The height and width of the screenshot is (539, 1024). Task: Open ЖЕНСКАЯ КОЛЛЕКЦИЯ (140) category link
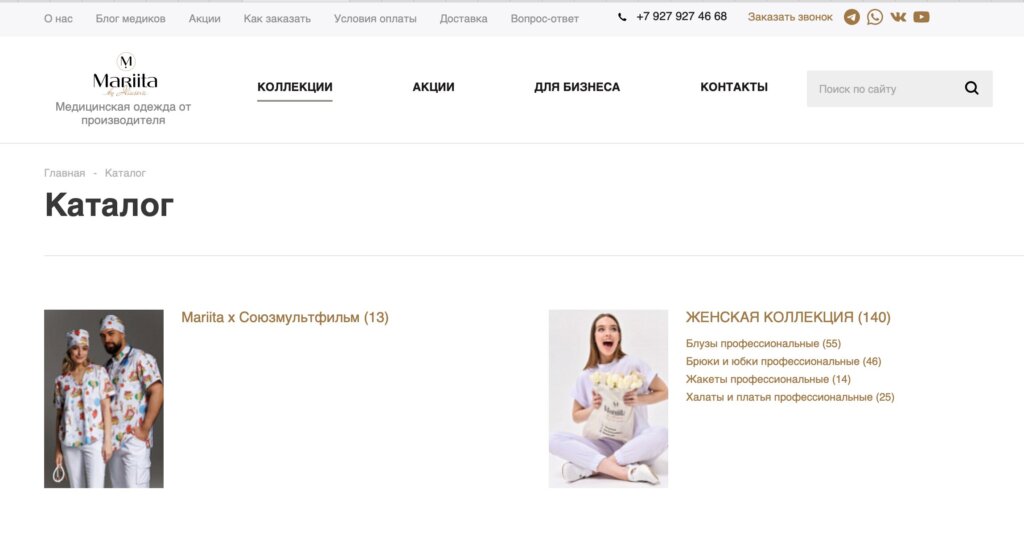pos(788,318)
